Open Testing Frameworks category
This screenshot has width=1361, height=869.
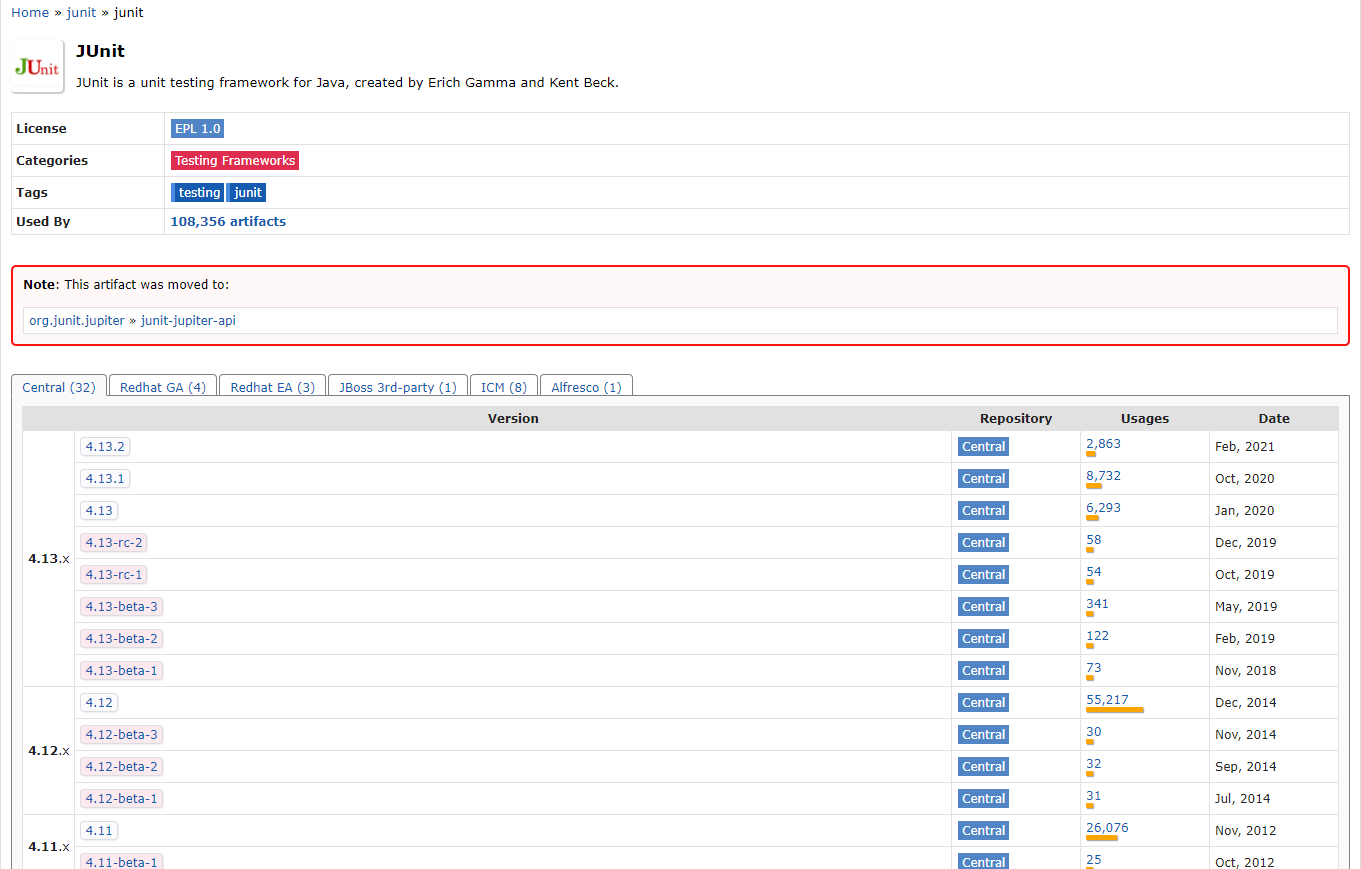click(235, 161)
